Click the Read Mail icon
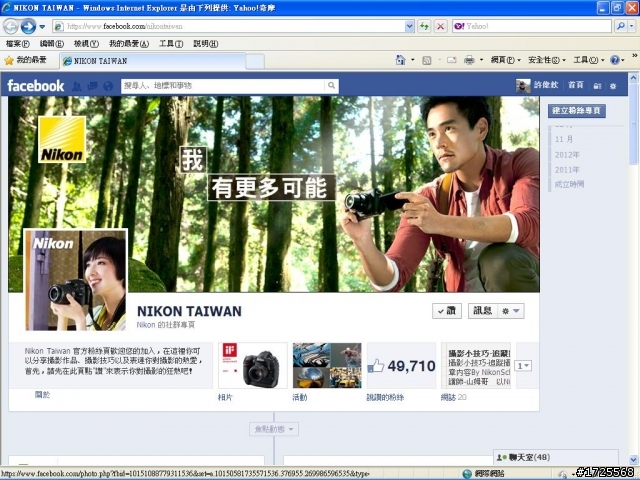Viewport: 640px width, 480px height. click(x=451, y=60)
